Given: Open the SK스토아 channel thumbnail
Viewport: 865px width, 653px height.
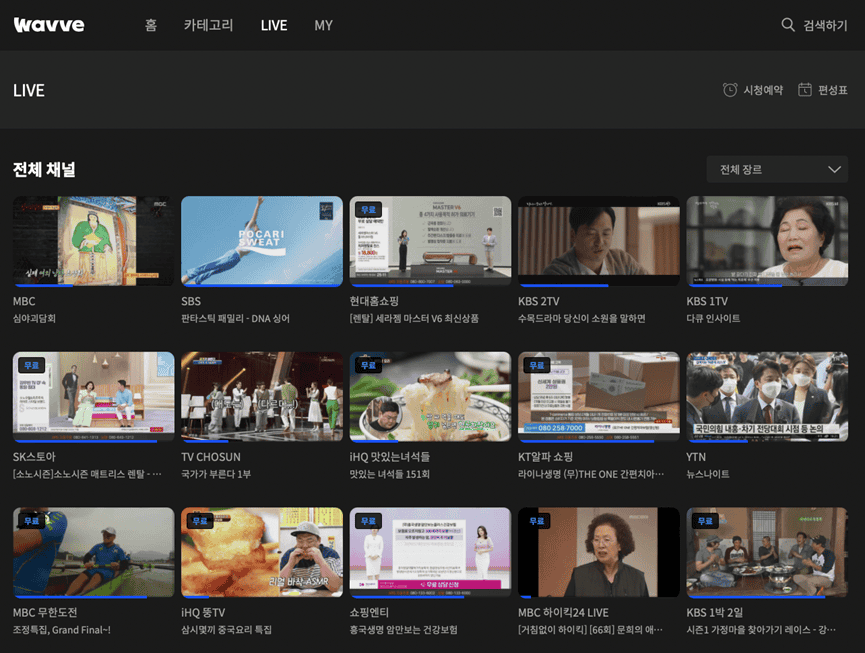Looking at the screenshot, I should point(93,397).
